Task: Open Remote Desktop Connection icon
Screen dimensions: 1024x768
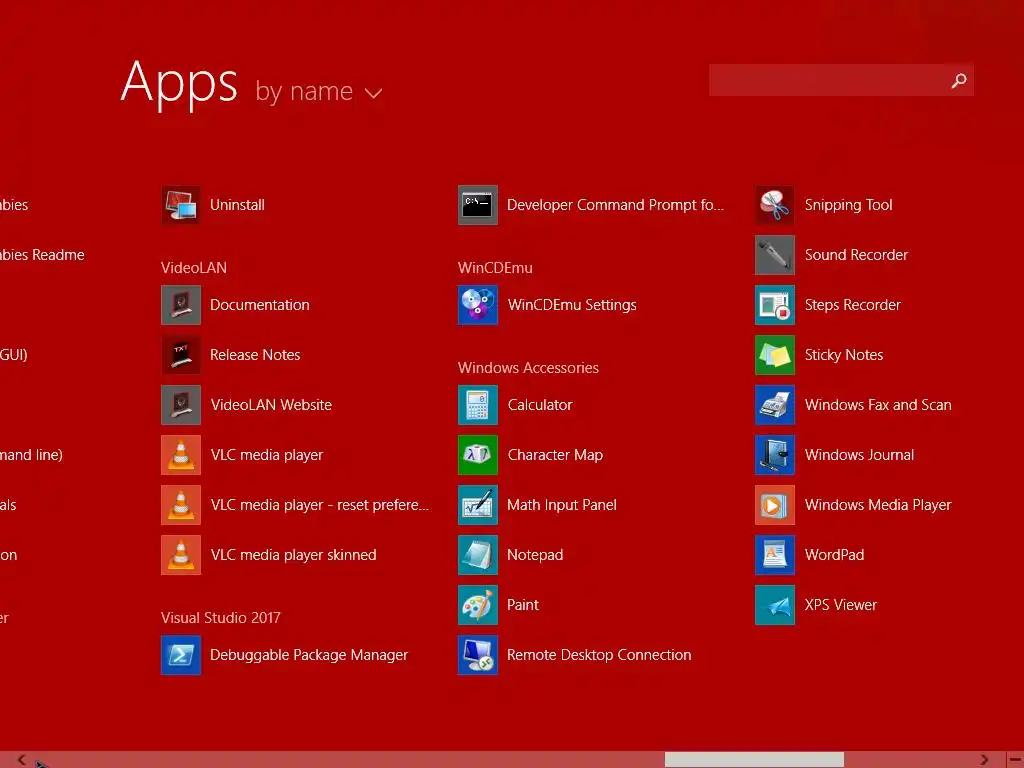Action: 478,655
